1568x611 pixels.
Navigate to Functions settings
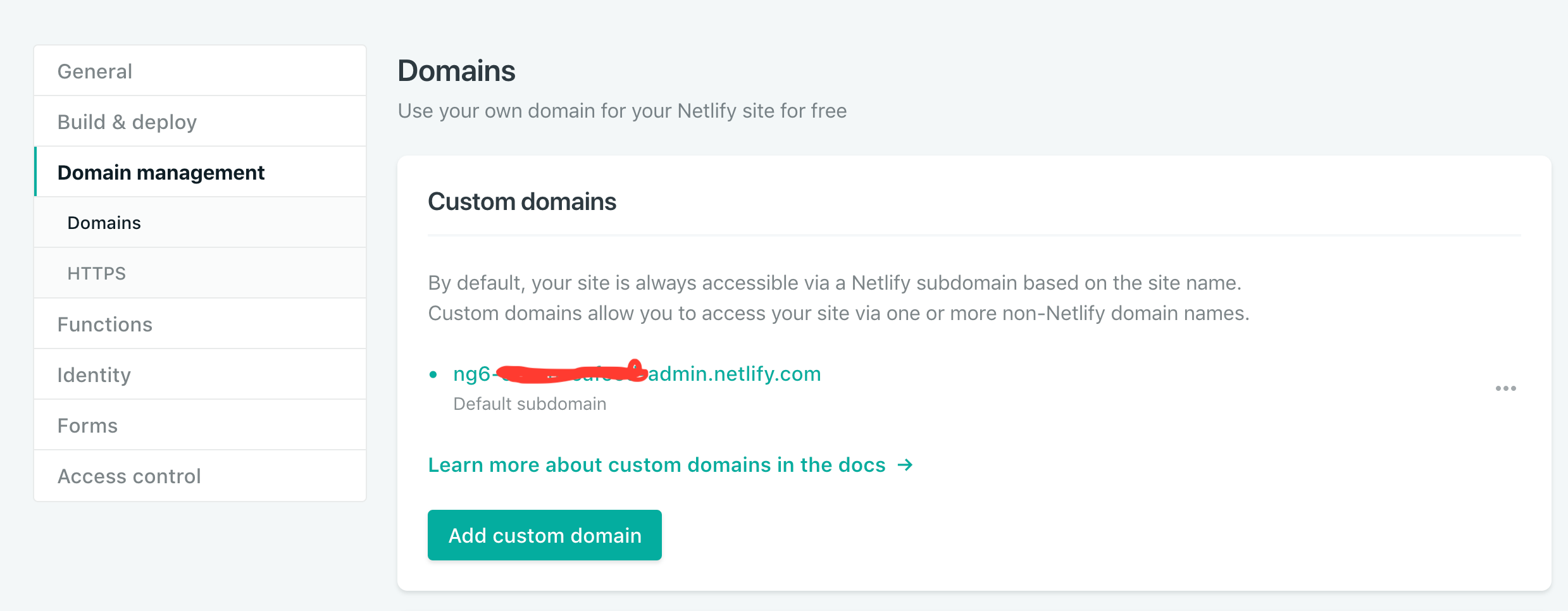[200, 324]
